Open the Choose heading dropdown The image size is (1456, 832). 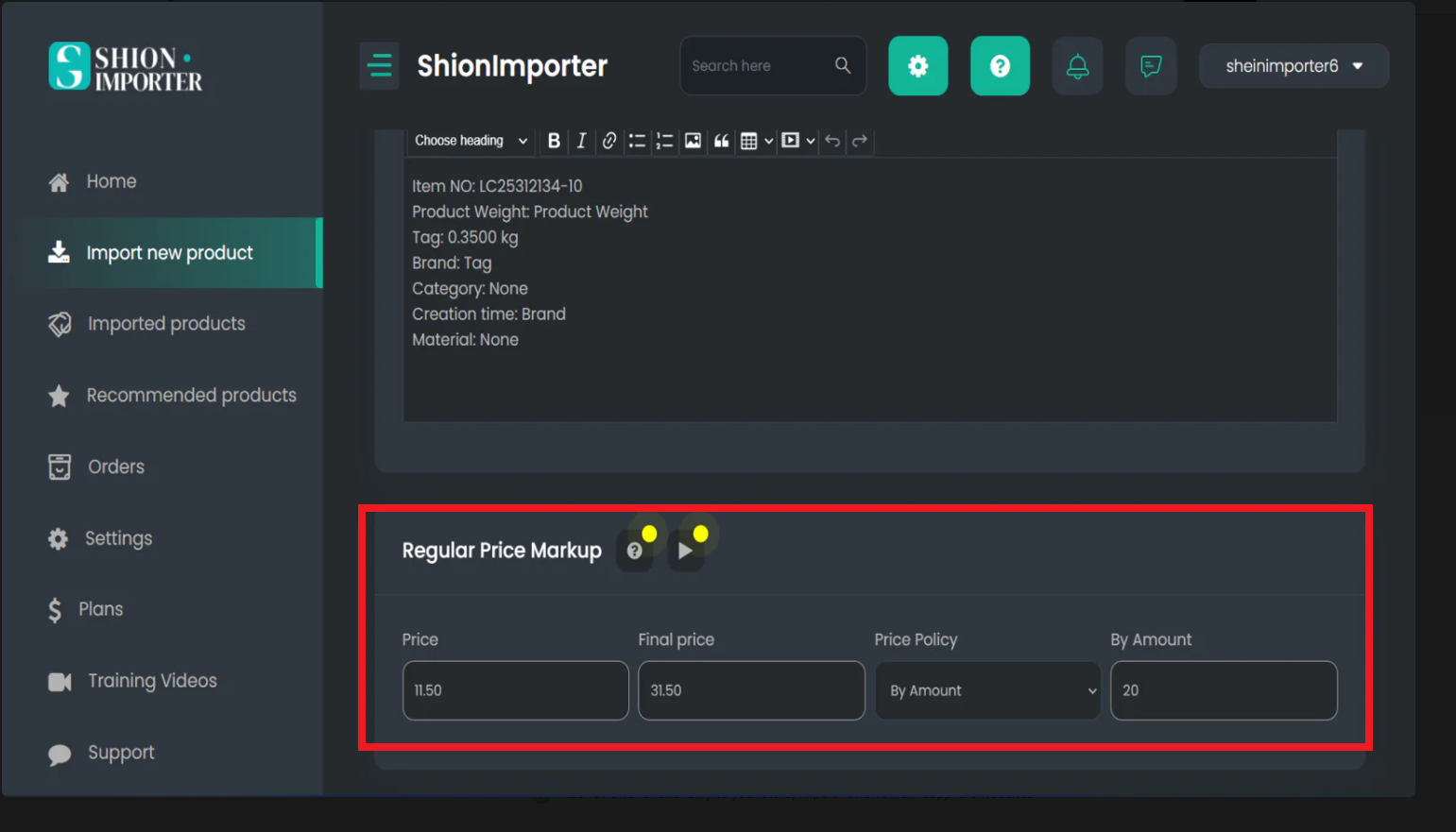[x=471, y=141]
